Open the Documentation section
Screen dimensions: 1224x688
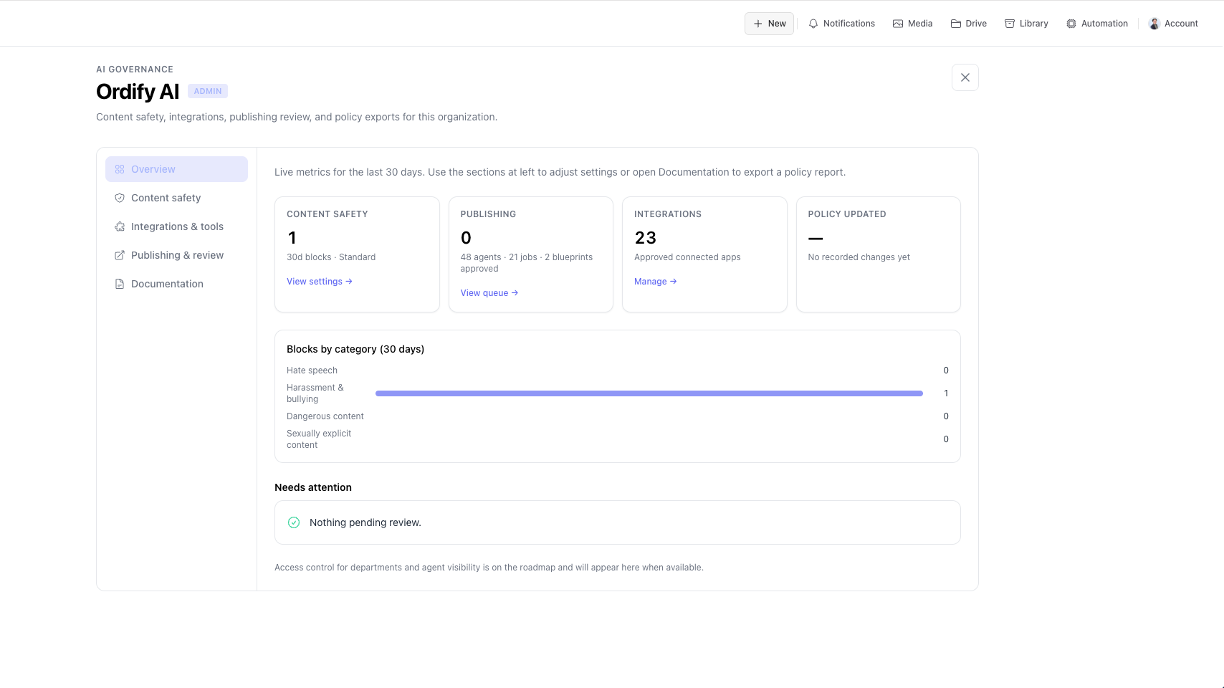(x=176, y=284)
